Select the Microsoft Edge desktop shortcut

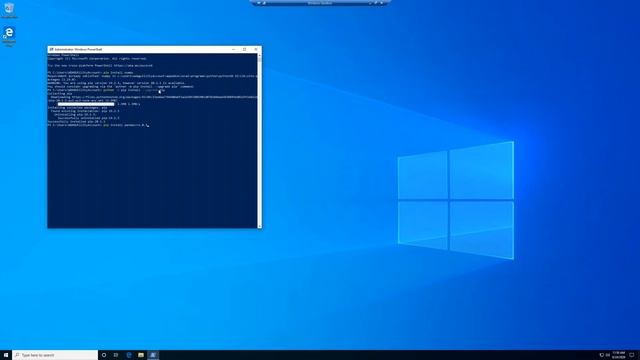pos(9,36)
